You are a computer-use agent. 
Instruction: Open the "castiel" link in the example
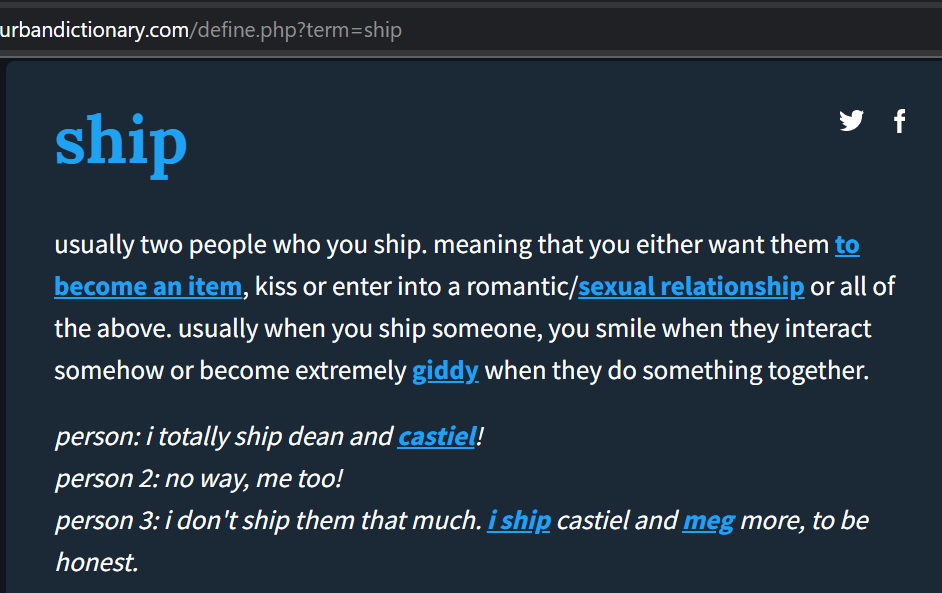coord(436,437)
